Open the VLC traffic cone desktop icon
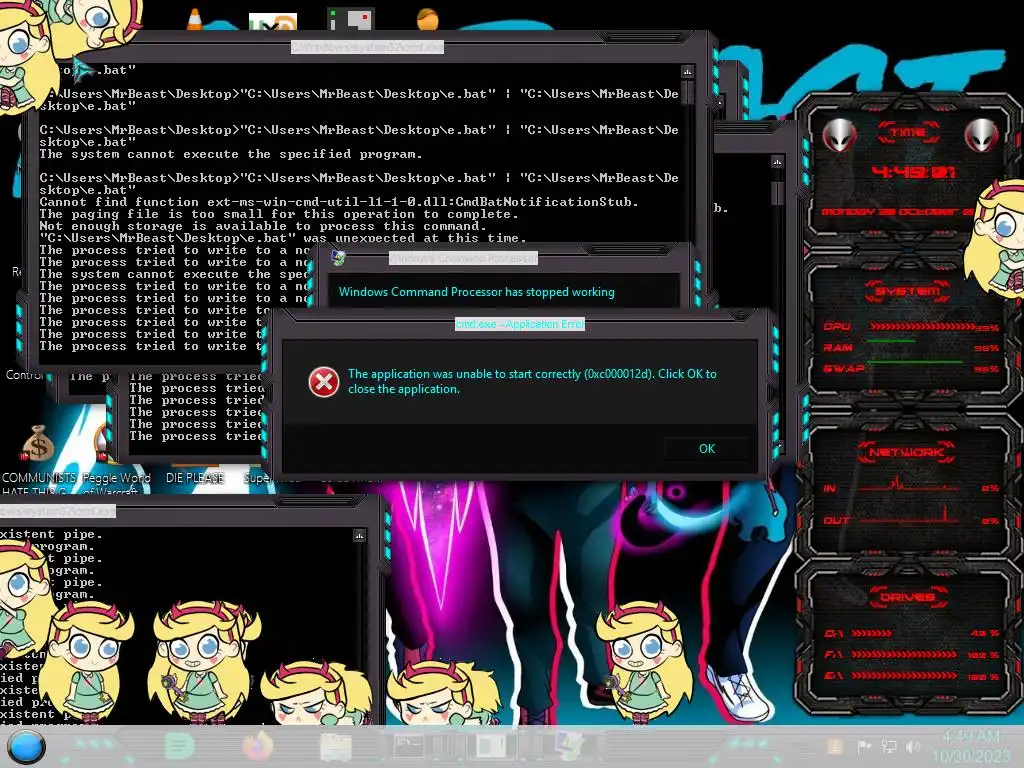 click(x=195, y=20)
